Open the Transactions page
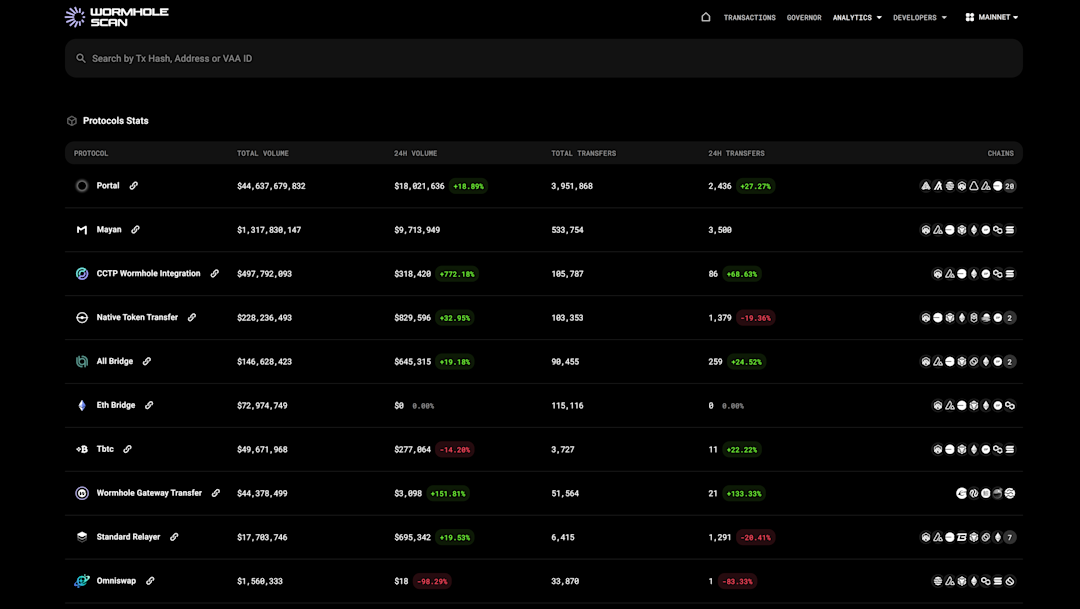 click(x=749, y=17)
